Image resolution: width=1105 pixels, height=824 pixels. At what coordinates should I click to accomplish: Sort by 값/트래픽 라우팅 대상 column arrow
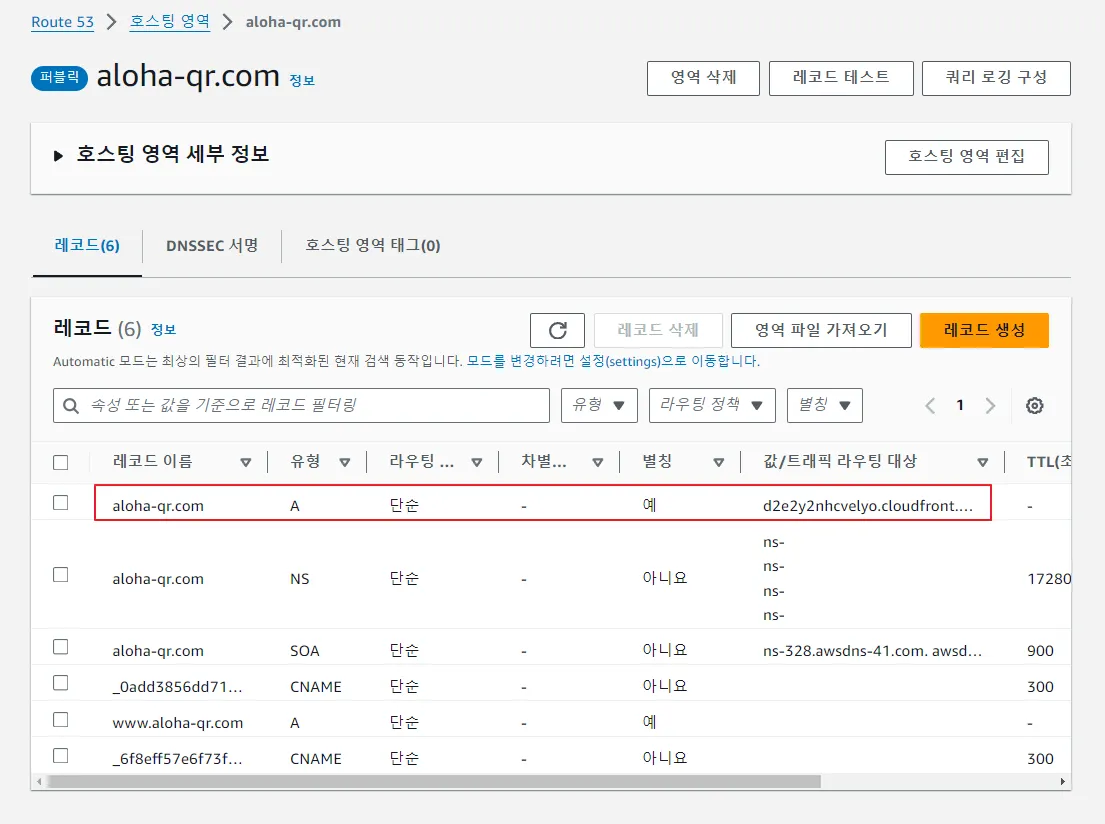(x=982, y=462)
